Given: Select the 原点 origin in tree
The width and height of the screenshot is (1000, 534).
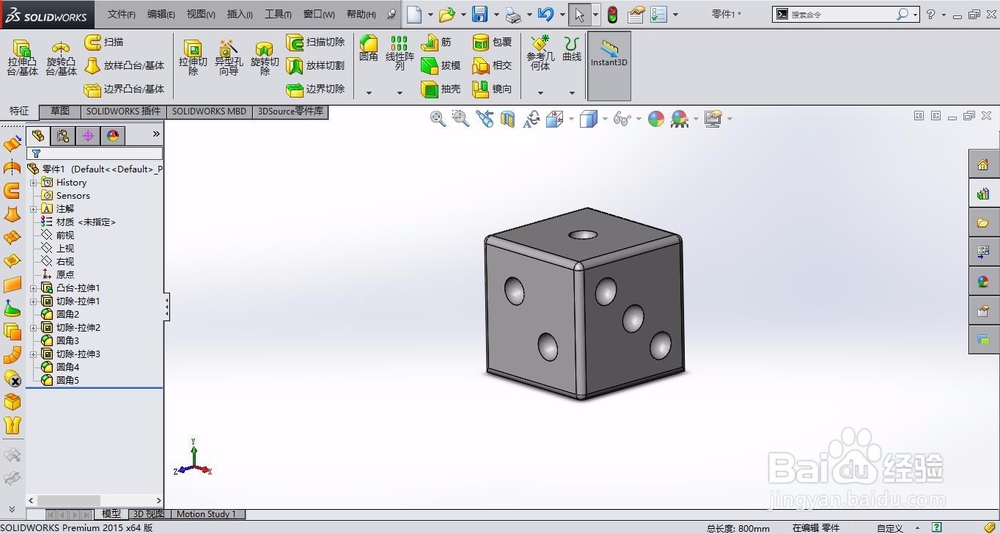Looking at the screenshot, I should coord(58,274).
